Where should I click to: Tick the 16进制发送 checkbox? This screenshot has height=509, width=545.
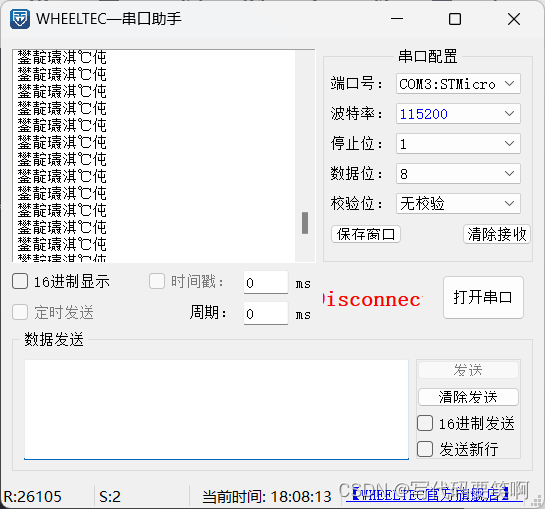click(x=425, y=423)
